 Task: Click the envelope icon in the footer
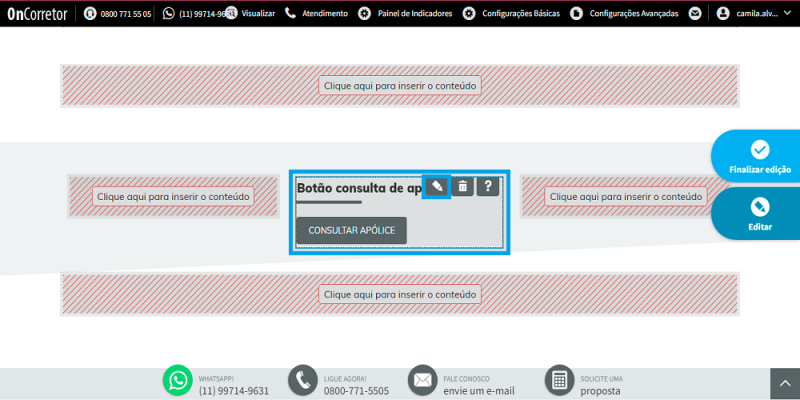click(x=422, y=380)
